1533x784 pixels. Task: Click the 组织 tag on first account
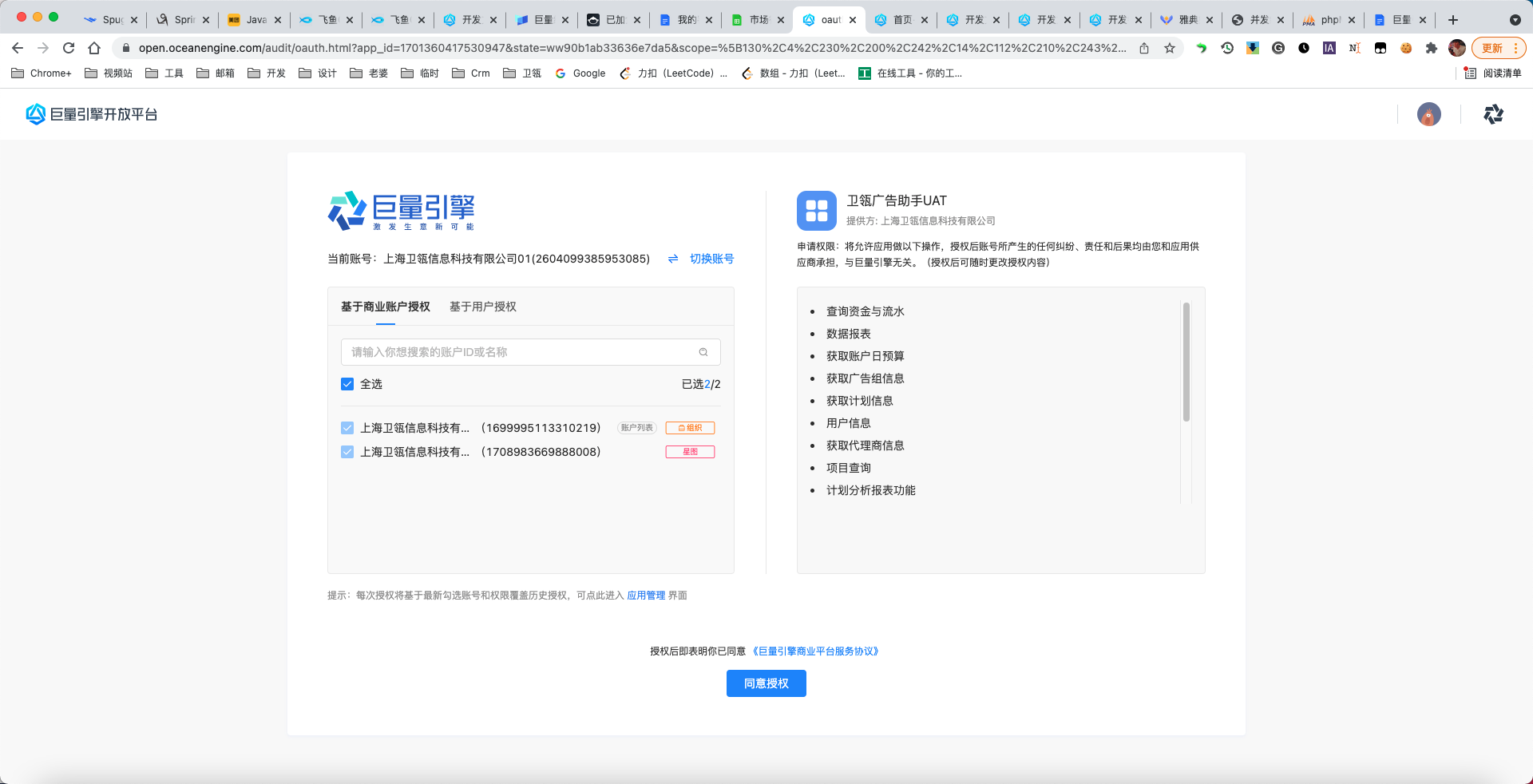[x=690, y=428]
